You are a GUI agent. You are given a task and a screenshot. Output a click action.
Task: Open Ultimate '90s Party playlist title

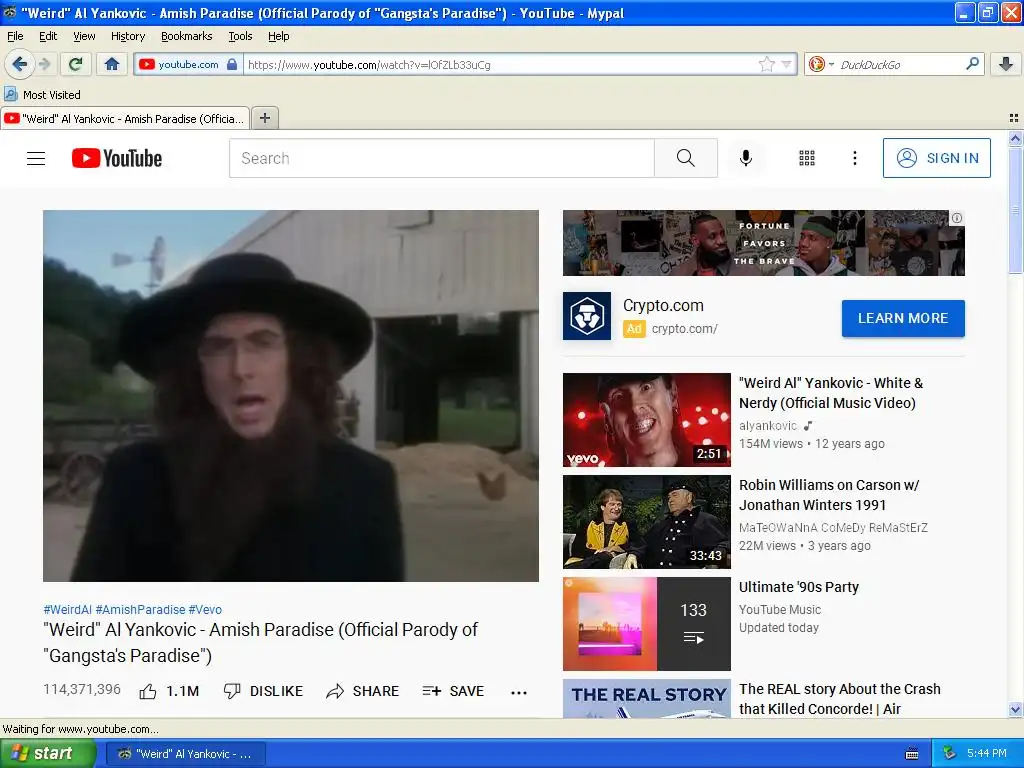tap(799, 587)
